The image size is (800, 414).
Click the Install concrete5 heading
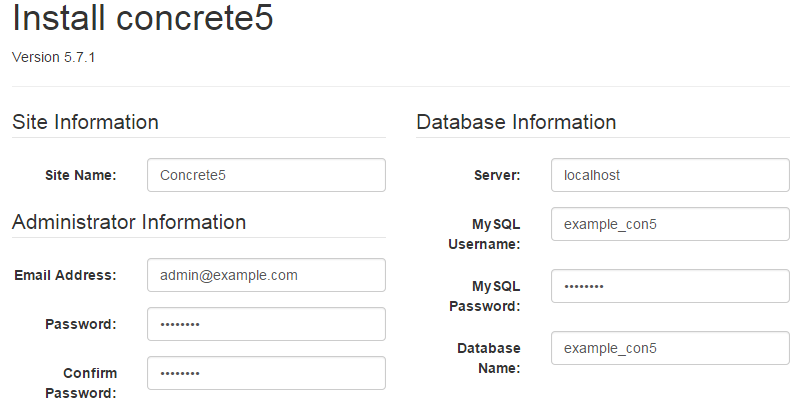pos(143,18)
